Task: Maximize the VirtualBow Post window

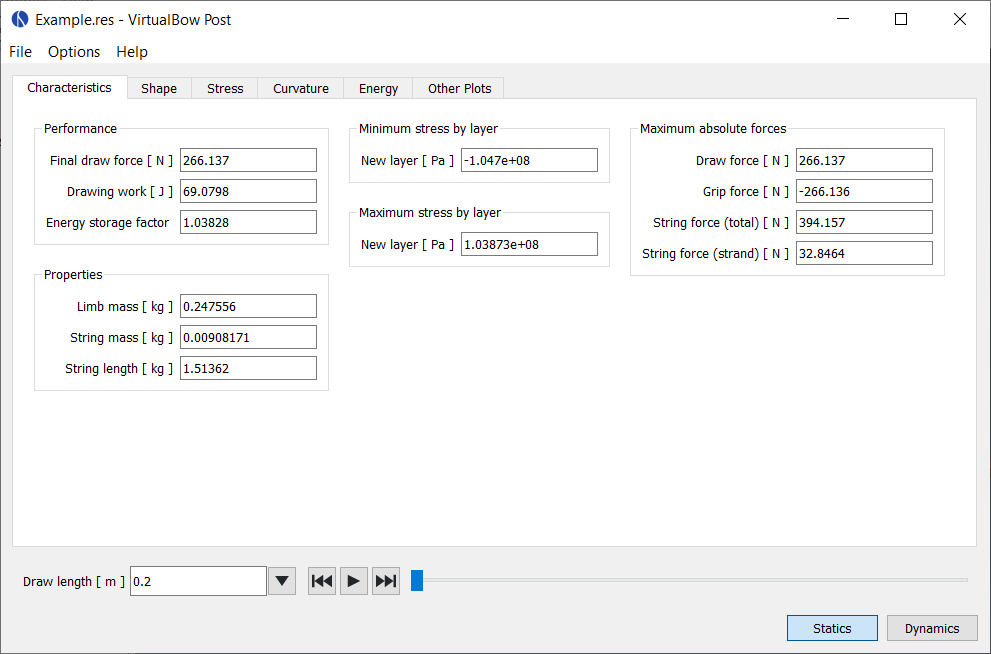Action: pos(901,19)
